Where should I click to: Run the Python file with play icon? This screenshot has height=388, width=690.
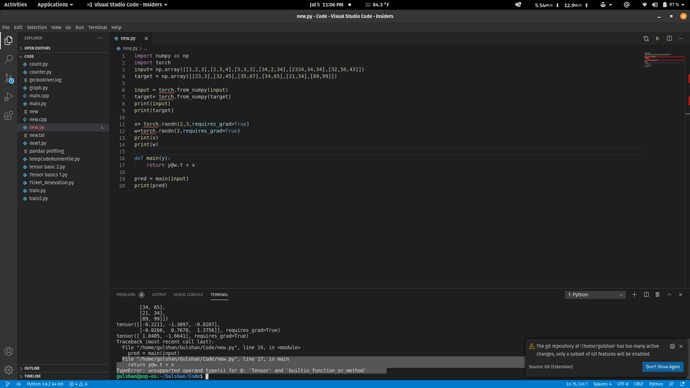pyautogui.click(x=657, y=38)
